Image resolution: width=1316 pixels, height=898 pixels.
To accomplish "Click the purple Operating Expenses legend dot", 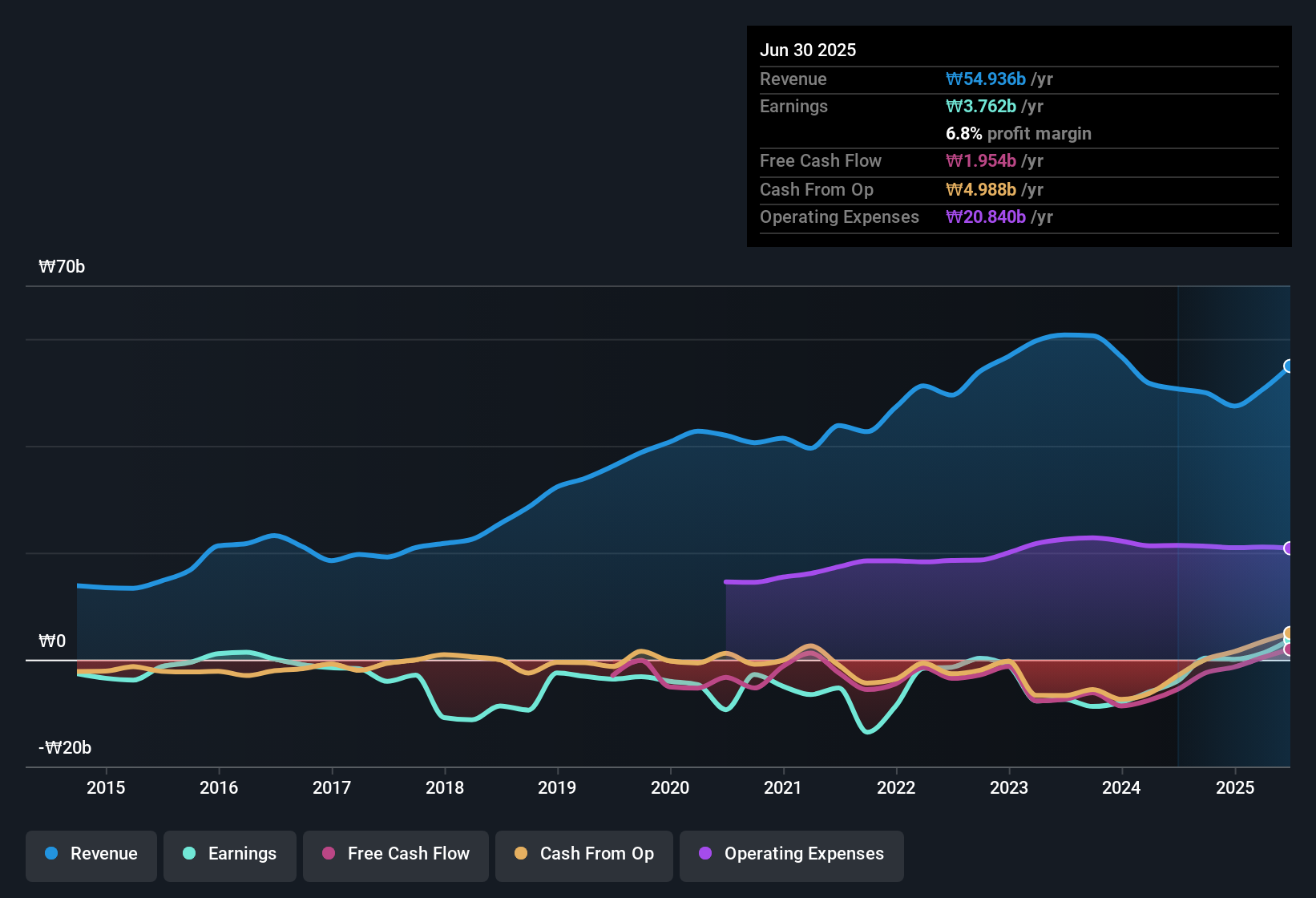I will tap(704, 854).
